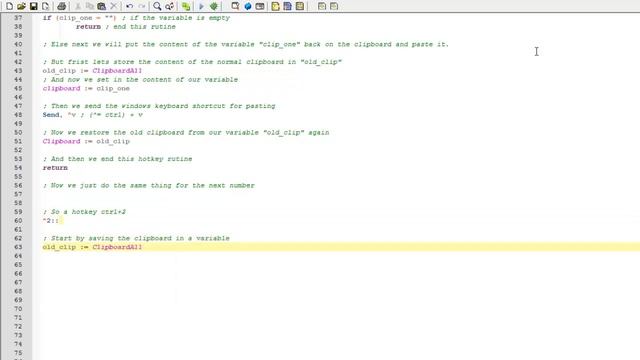Select line number 43 in the gutter
The image size is (640, 360).
(18, 71)
